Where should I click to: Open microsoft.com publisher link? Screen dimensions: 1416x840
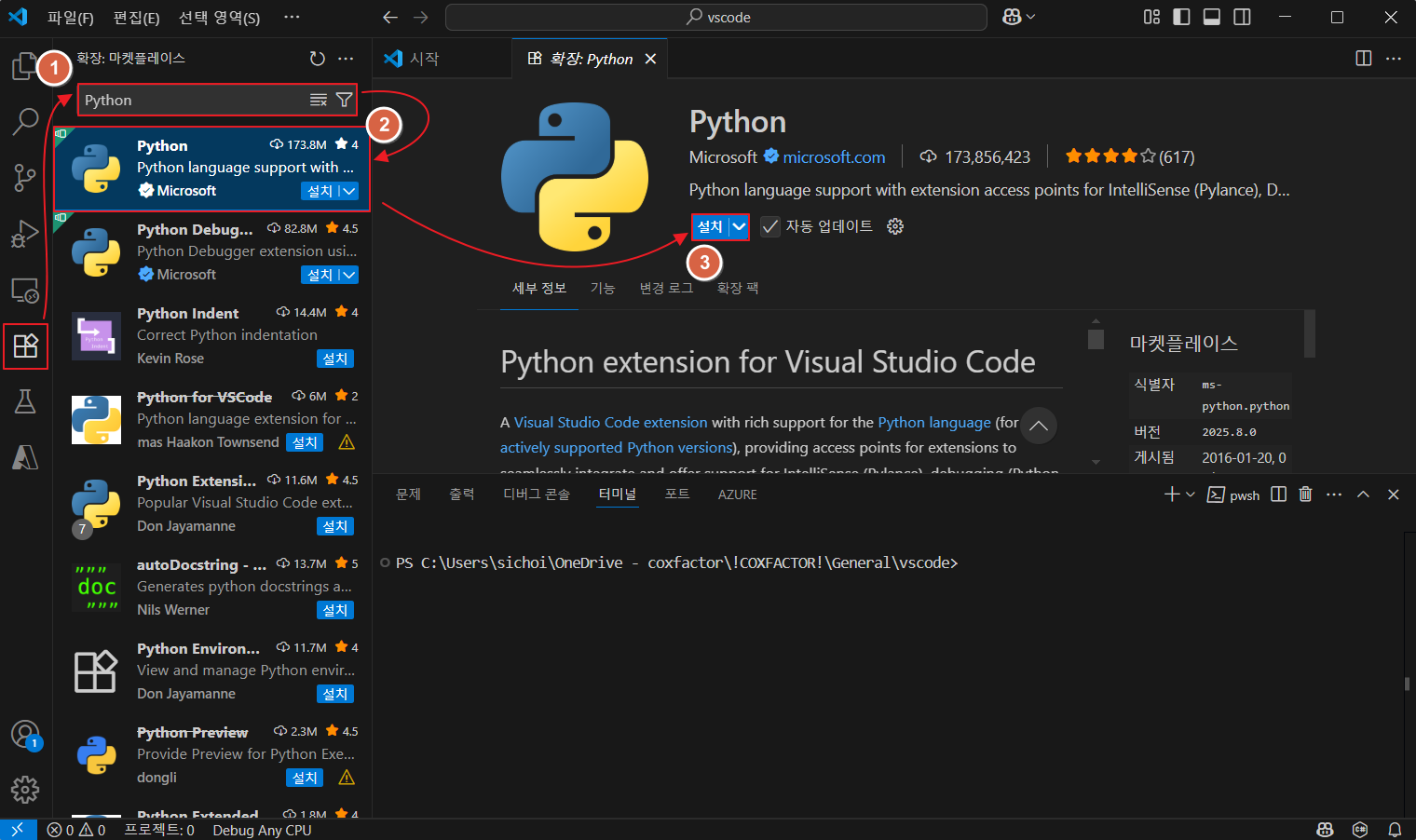pos(834,157)
